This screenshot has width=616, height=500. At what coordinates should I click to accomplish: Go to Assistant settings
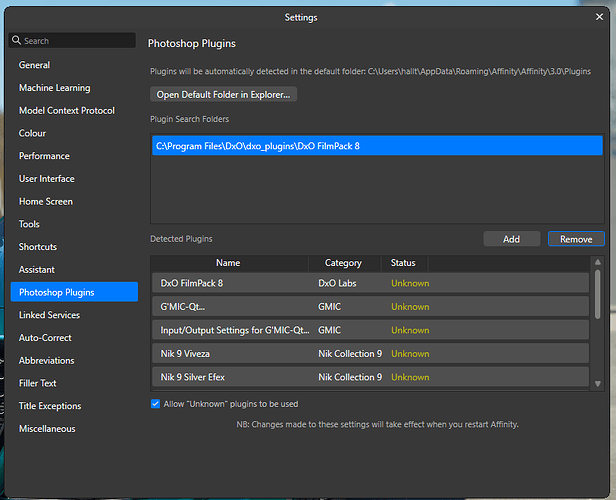[x=37, y=269]
